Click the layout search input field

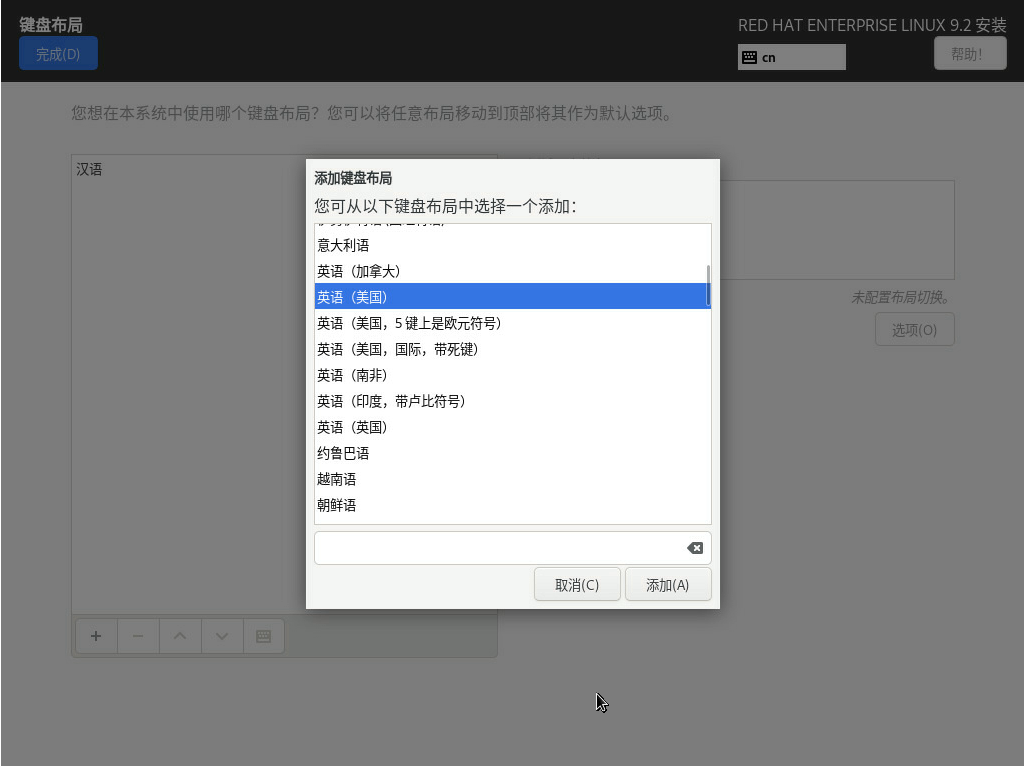(x=498, y=548)
